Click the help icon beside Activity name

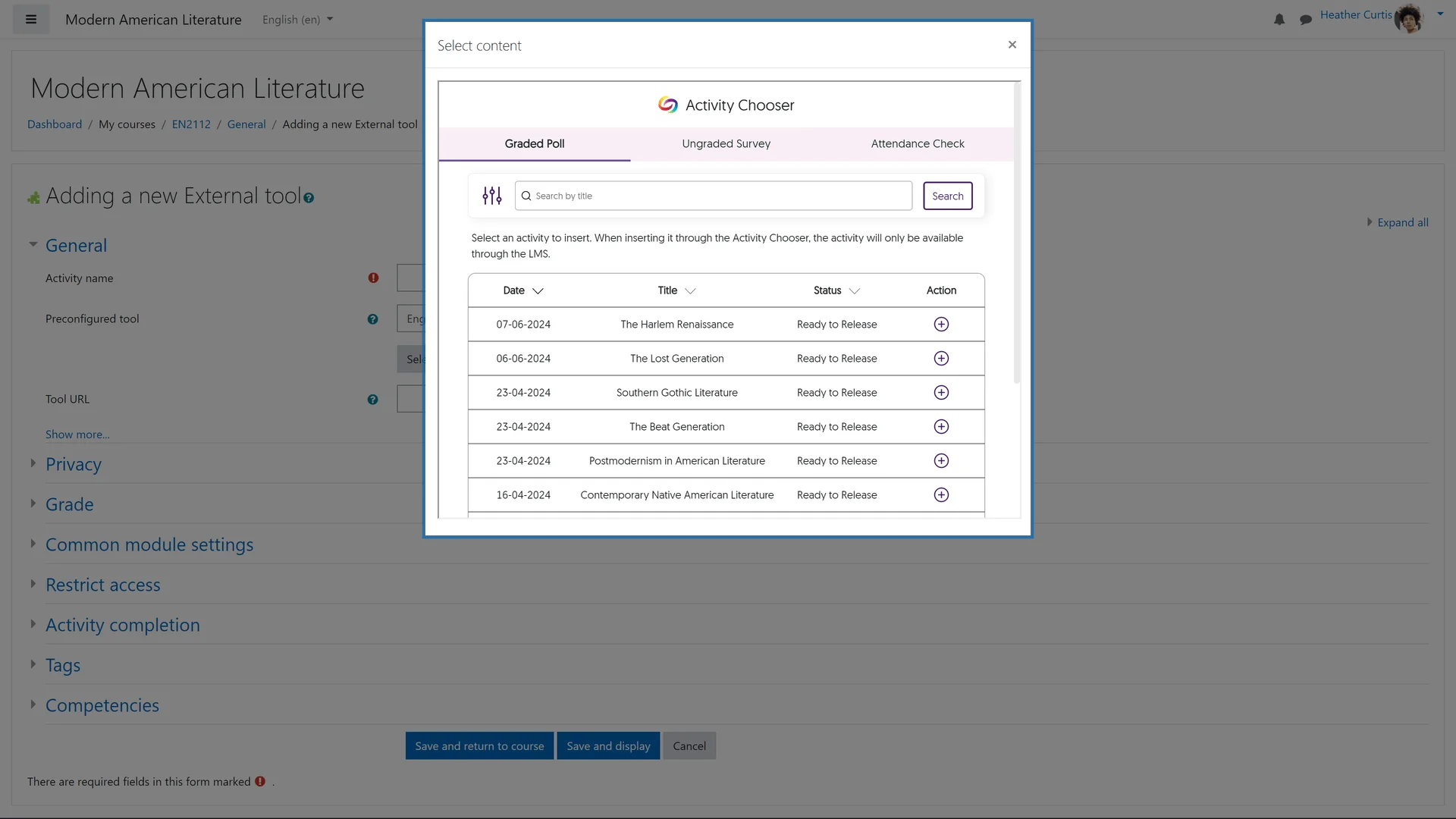point(373,278)
